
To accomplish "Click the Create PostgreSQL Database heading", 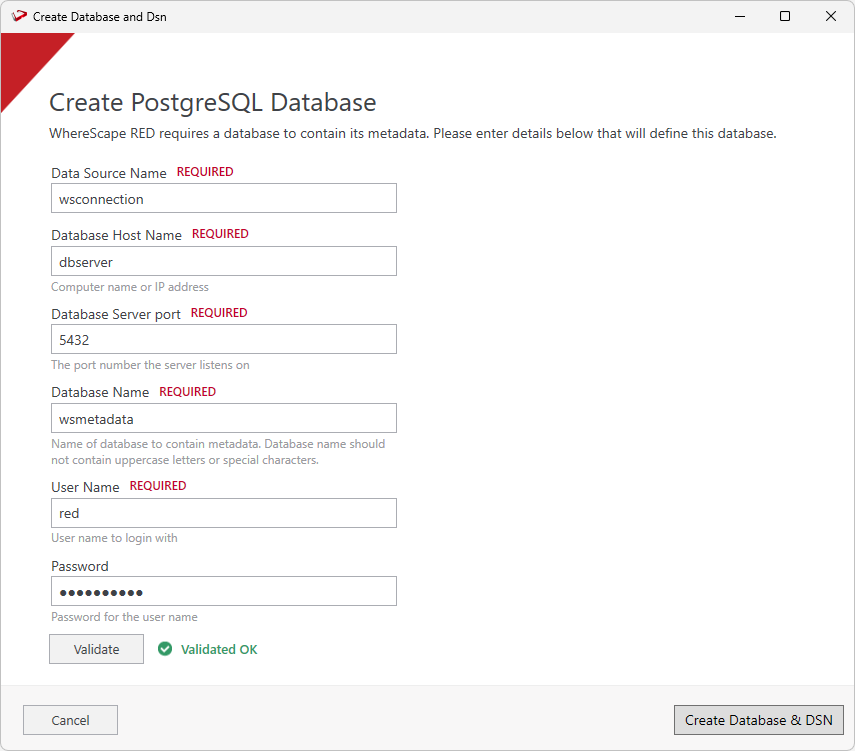I will click(213, 103).
